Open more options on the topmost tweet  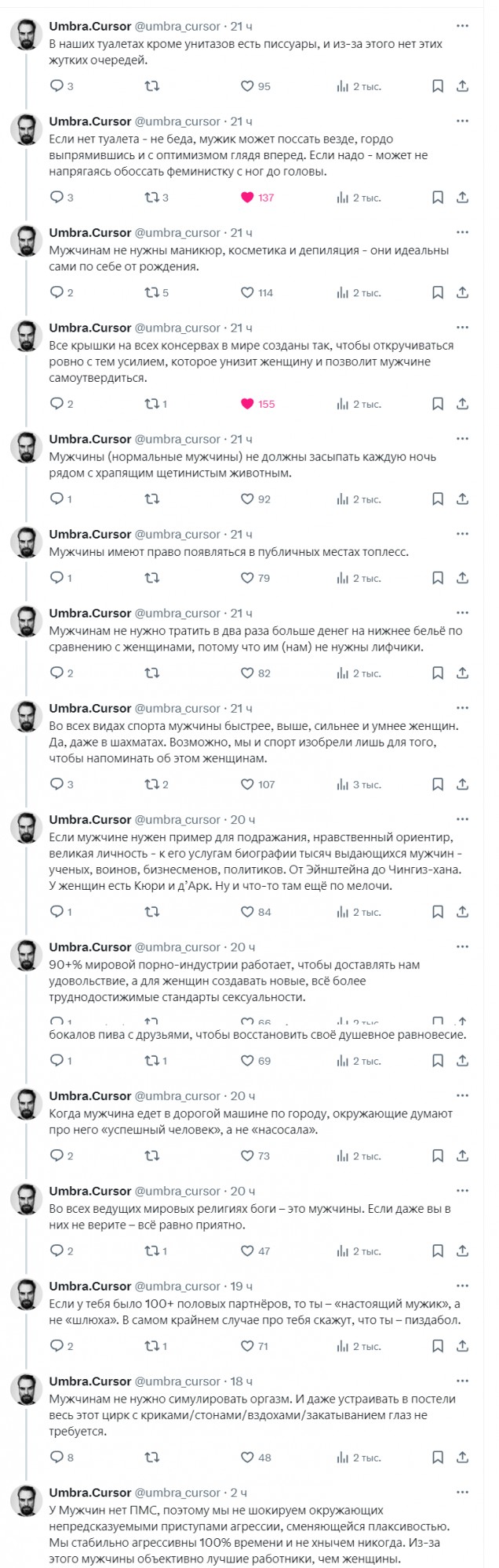[x=461, y=27]
